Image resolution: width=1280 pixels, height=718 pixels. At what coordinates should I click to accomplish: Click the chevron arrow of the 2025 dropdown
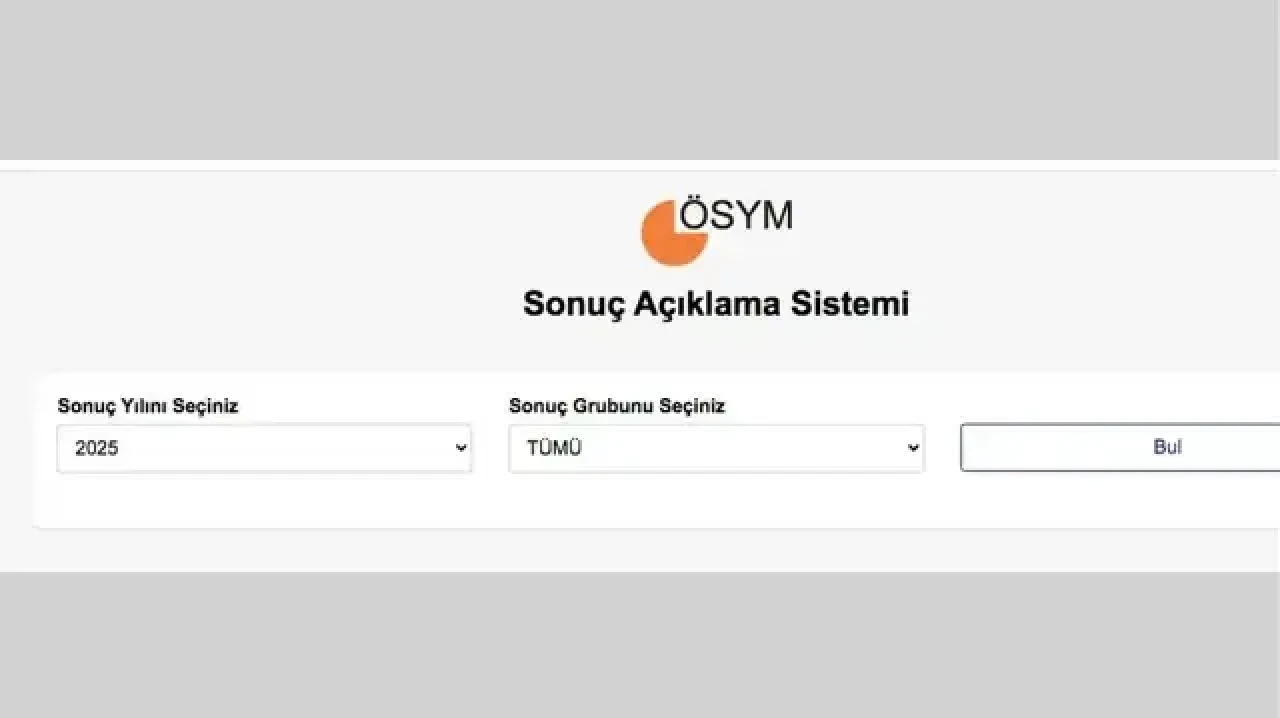(x=461, y=448)
